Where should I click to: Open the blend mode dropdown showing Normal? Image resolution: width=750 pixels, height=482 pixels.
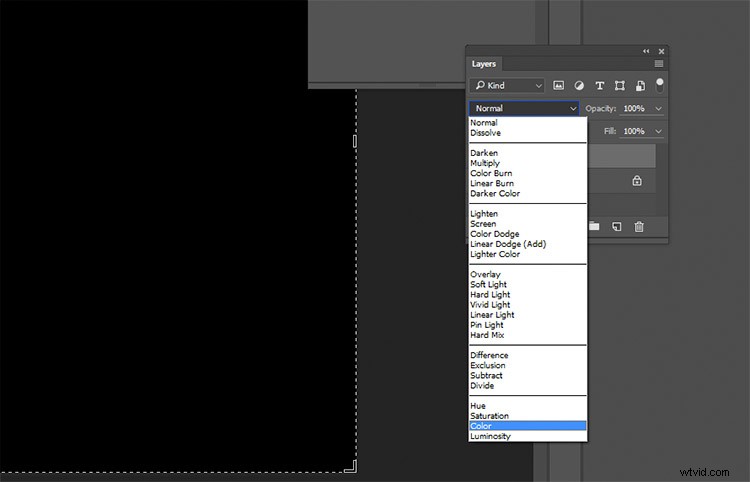tap(524, 109)
